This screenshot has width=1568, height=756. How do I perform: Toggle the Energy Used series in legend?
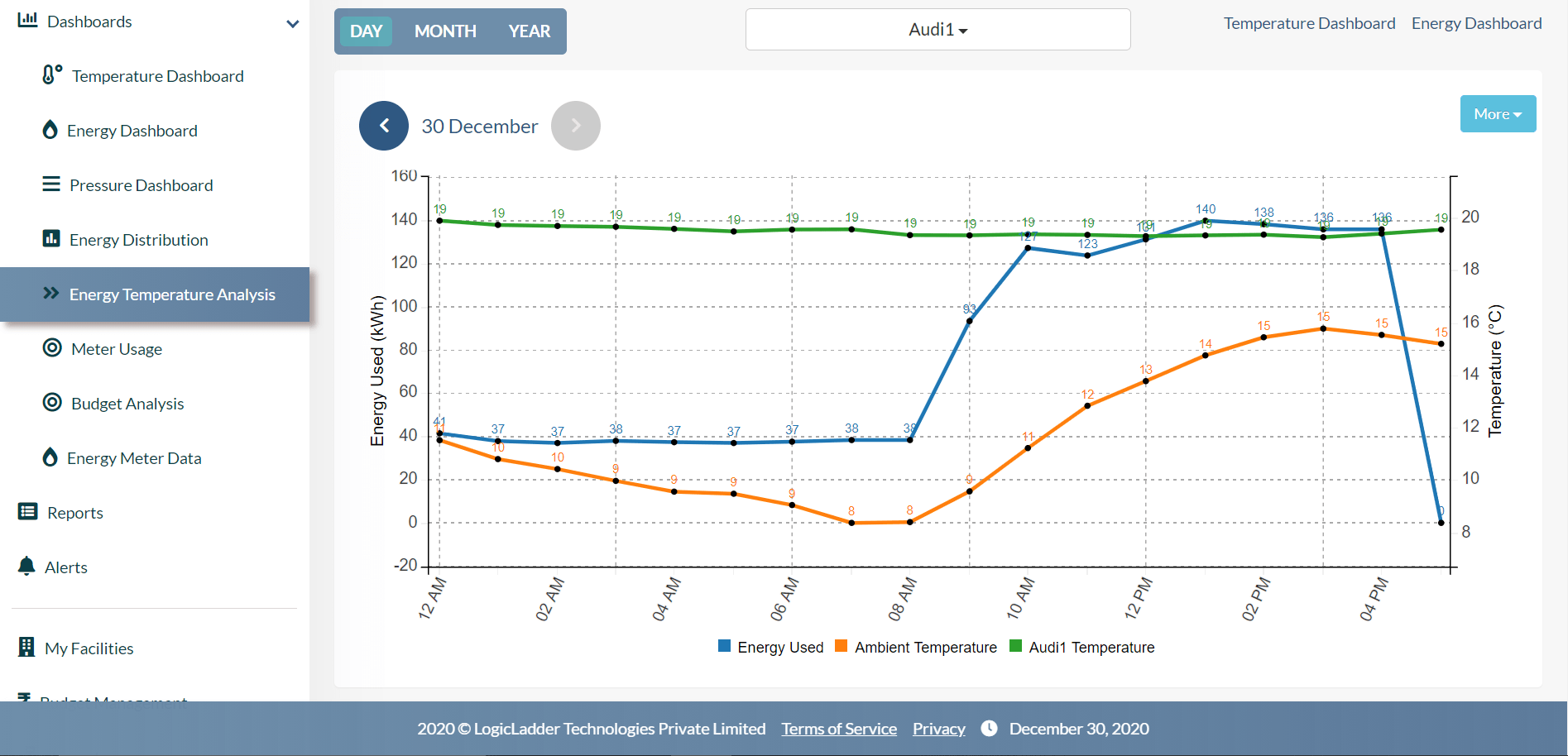tap(770, 647)
